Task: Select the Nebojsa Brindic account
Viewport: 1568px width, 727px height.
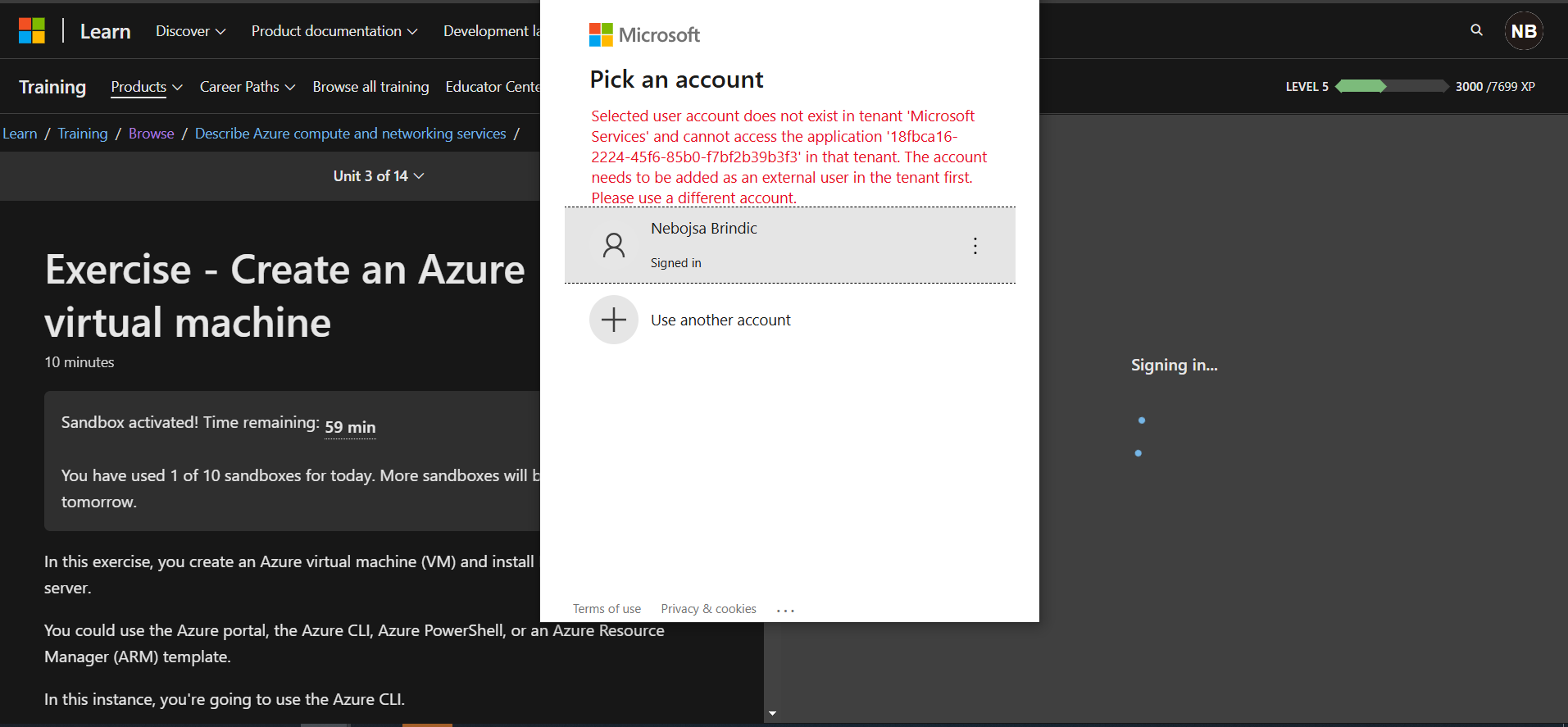Action: pos(789,245)
